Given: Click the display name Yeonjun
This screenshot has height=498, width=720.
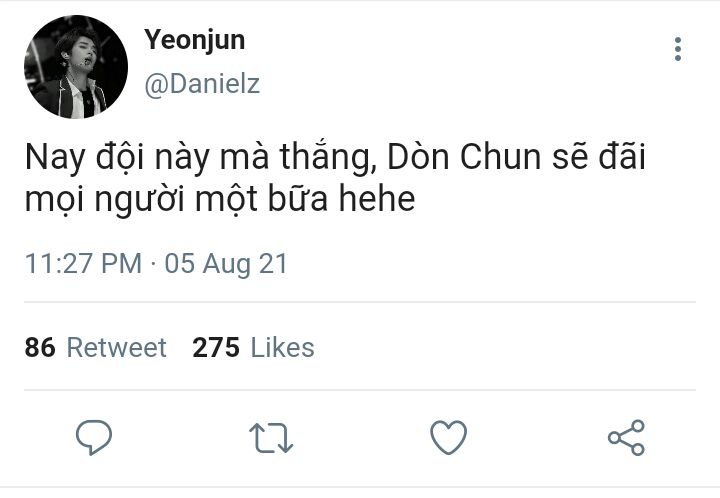Looking at the screenshot, I should pyautogui.click(x=194, y=40).
